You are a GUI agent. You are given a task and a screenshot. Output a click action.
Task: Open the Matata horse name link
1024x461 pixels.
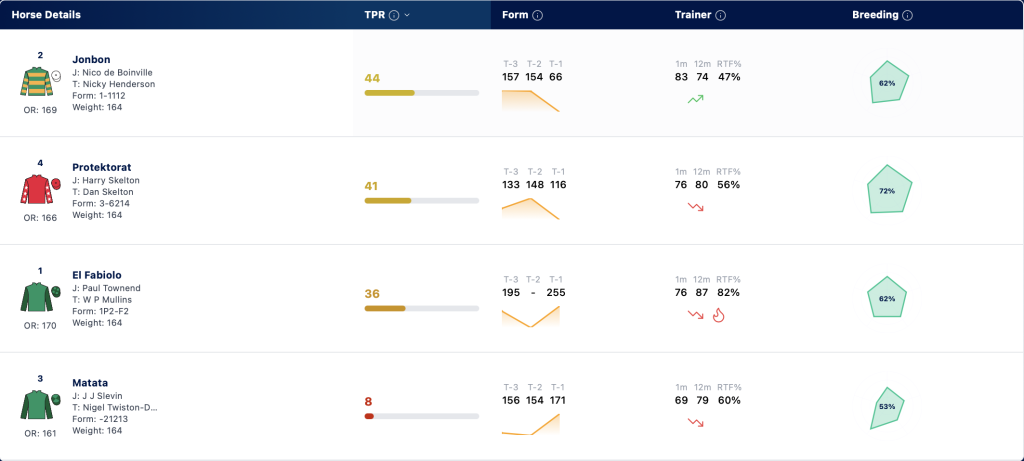90,383
